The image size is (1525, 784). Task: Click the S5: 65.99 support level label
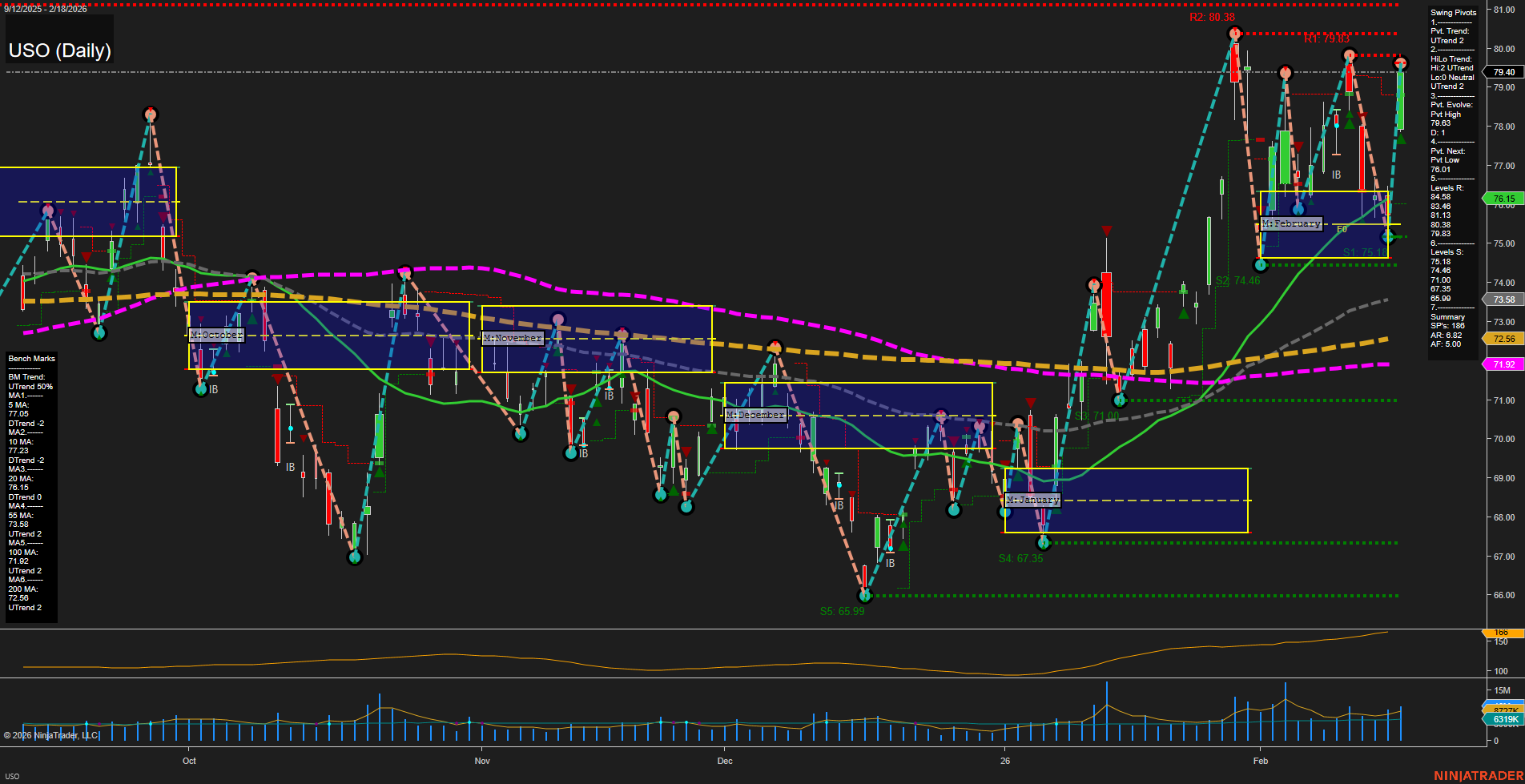[x=843, y=611]
